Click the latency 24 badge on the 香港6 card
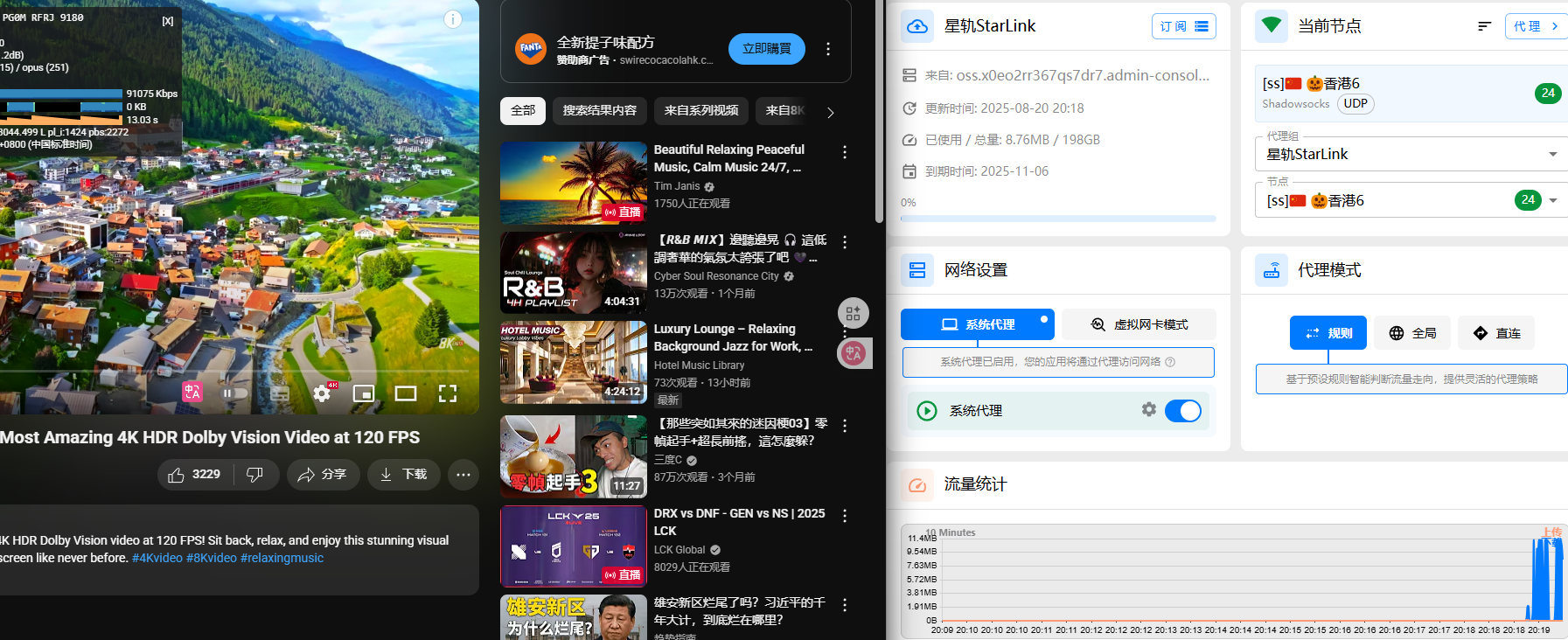This screenshot has width=1568, height=640. point(1548,94)
